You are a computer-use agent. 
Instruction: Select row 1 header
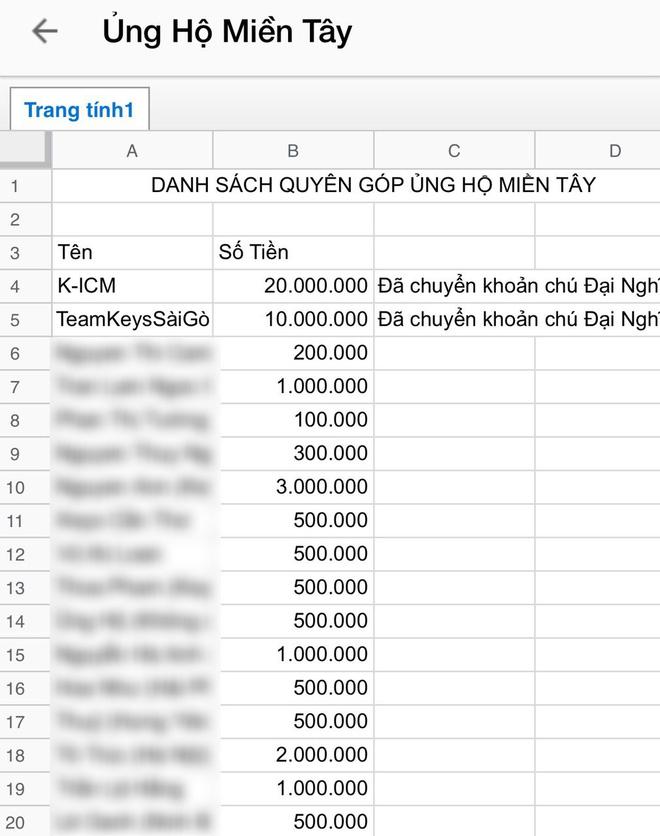click(16, 186)
